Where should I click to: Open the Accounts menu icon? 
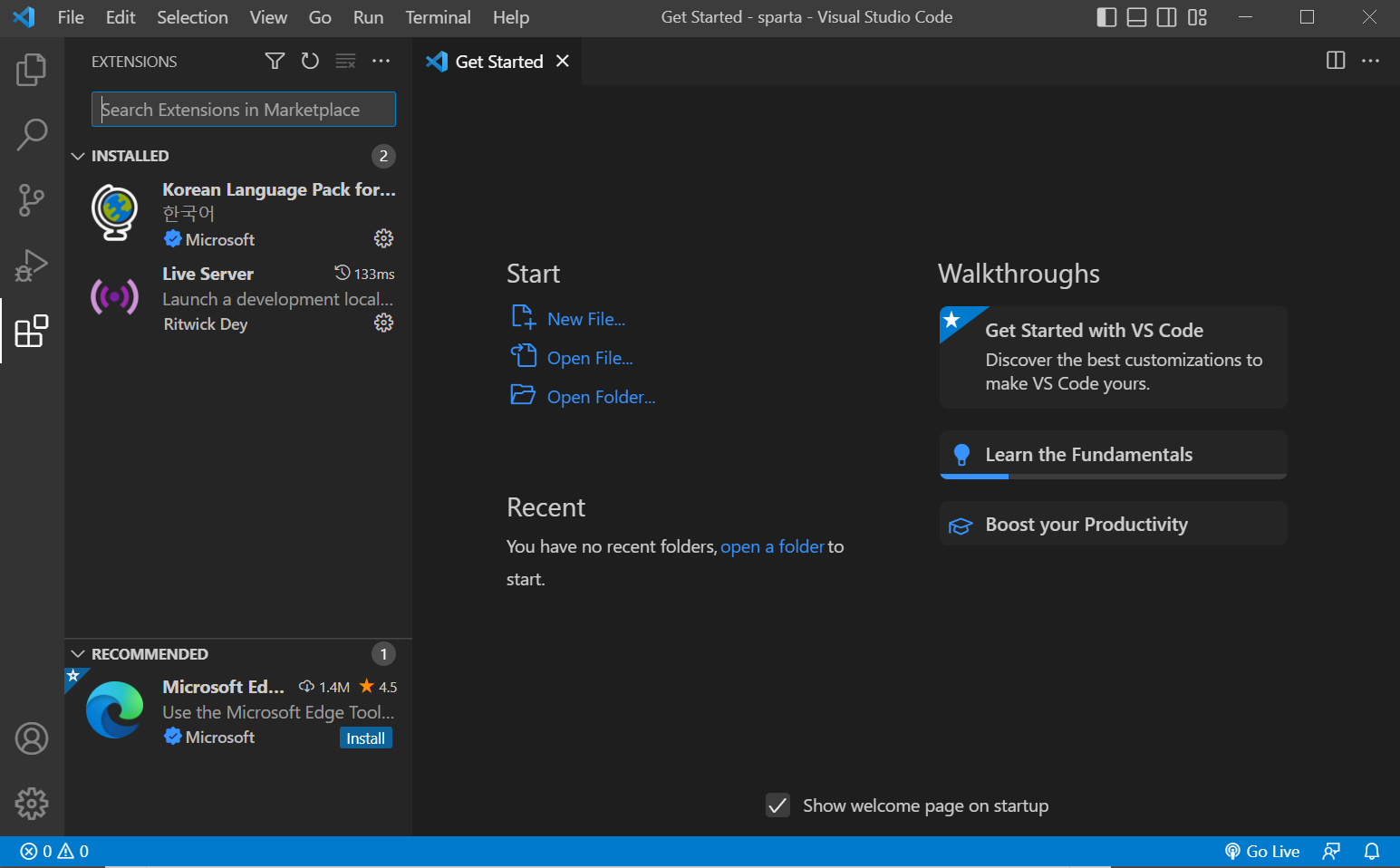[x=32, y=738]
